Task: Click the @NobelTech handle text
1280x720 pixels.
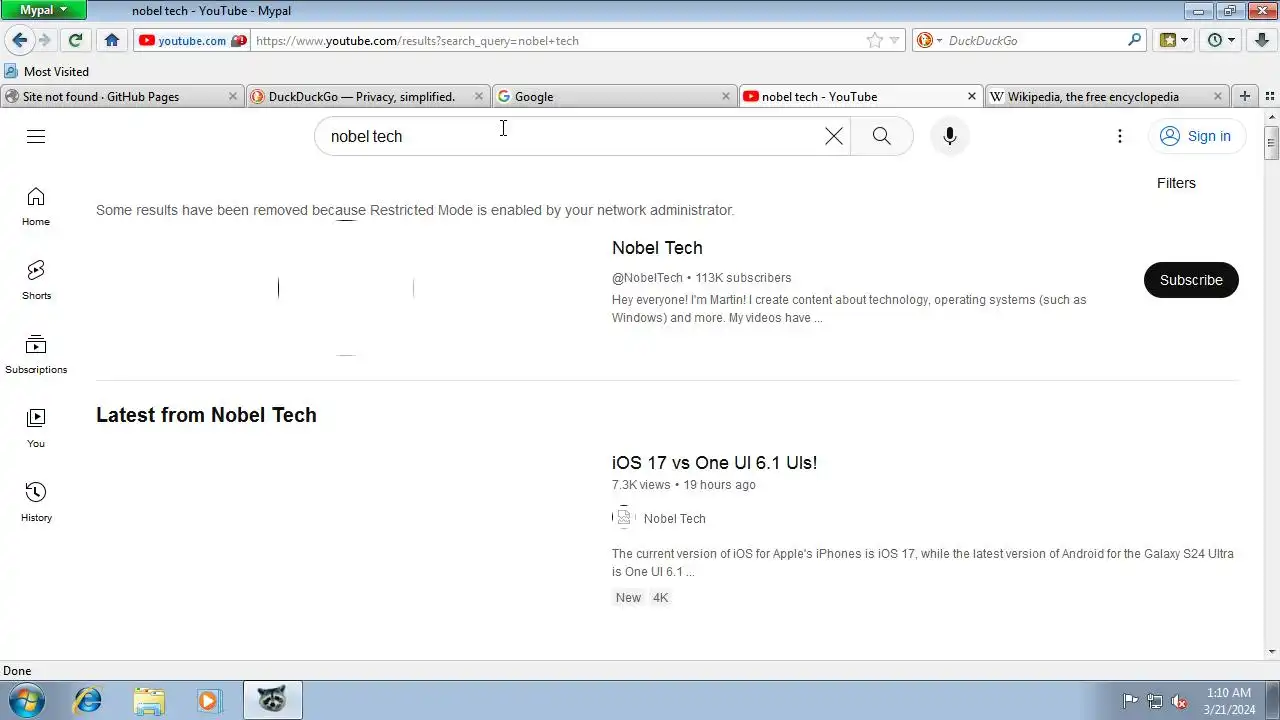Action: (647, 278)
